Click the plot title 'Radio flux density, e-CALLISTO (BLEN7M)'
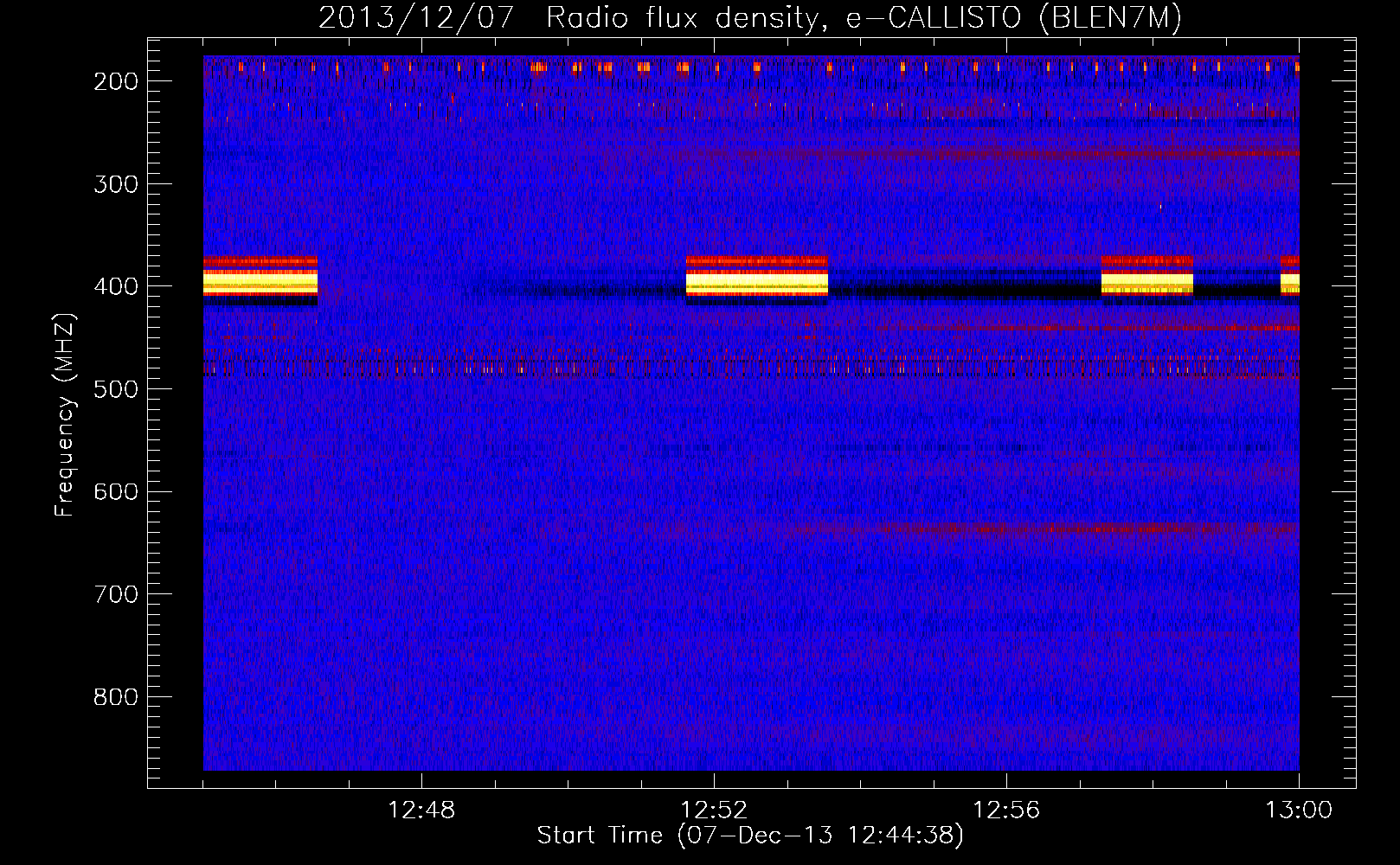 [864, 17]
